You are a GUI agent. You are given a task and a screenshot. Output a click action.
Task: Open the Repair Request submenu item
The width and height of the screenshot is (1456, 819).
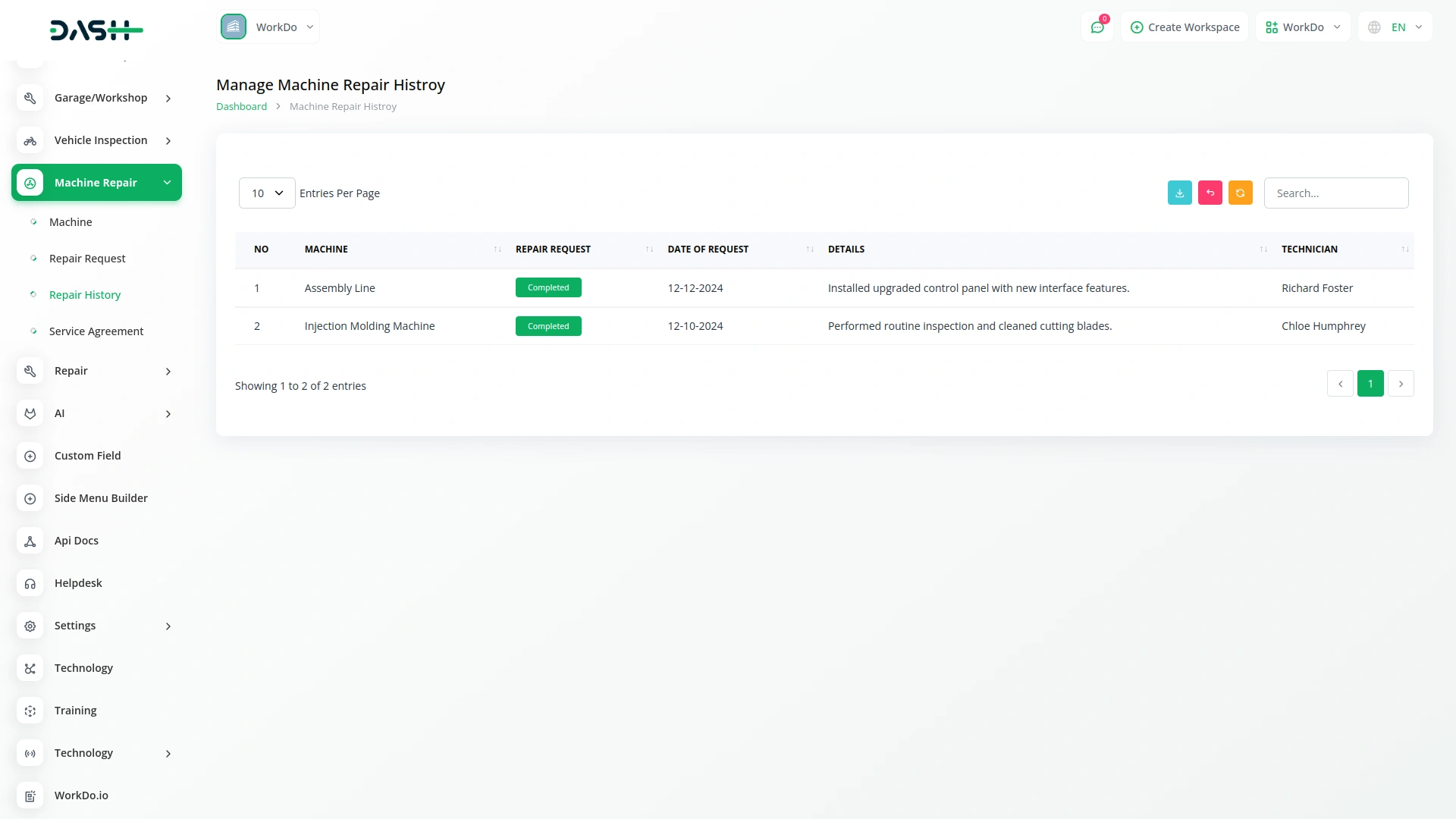coord(87,259)
